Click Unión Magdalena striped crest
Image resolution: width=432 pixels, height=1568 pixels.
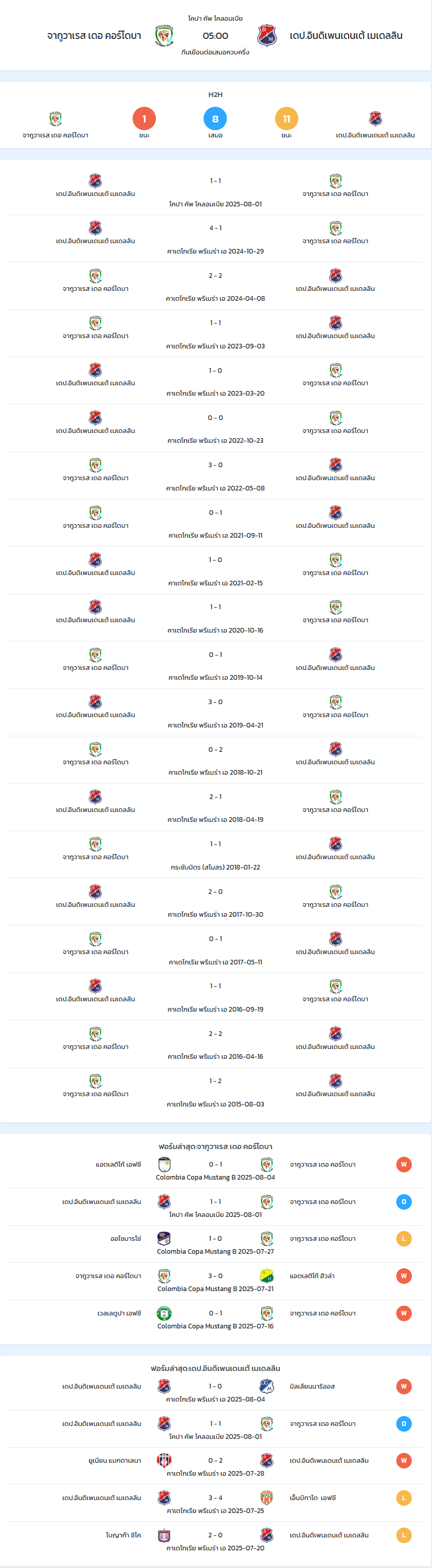[164, 1461]
